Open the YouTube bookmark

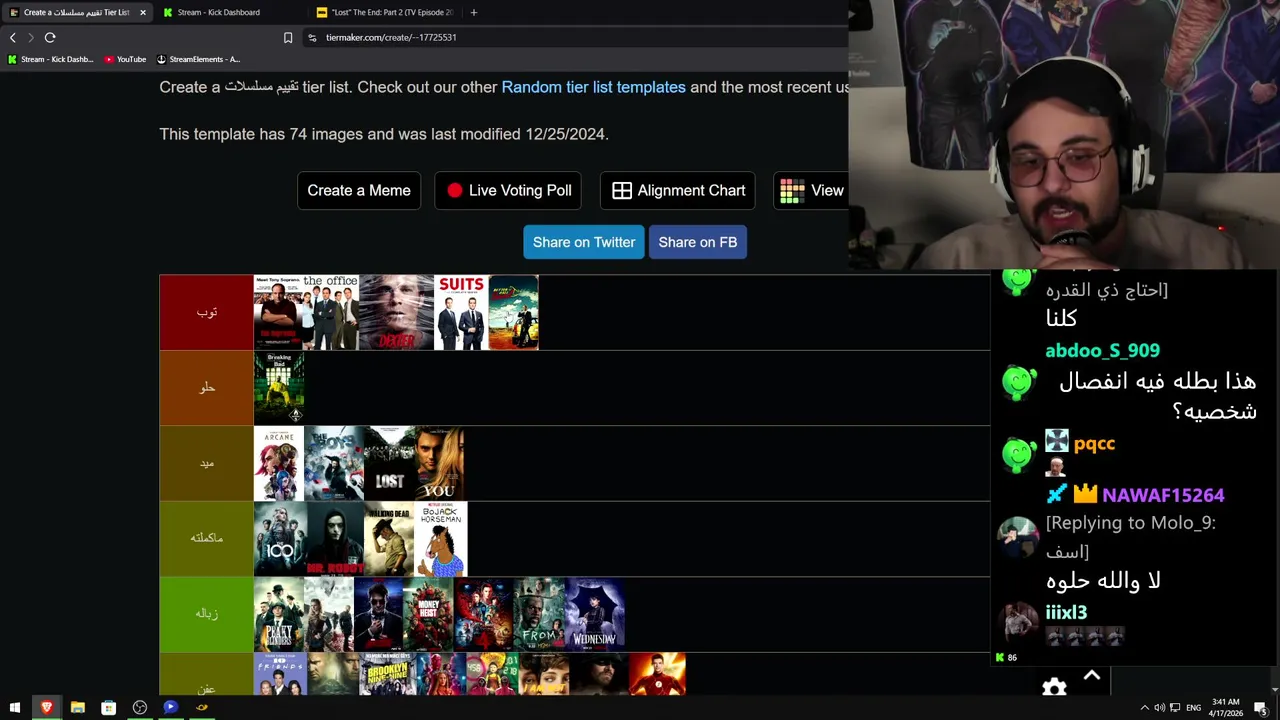click(x=125, y=59)
